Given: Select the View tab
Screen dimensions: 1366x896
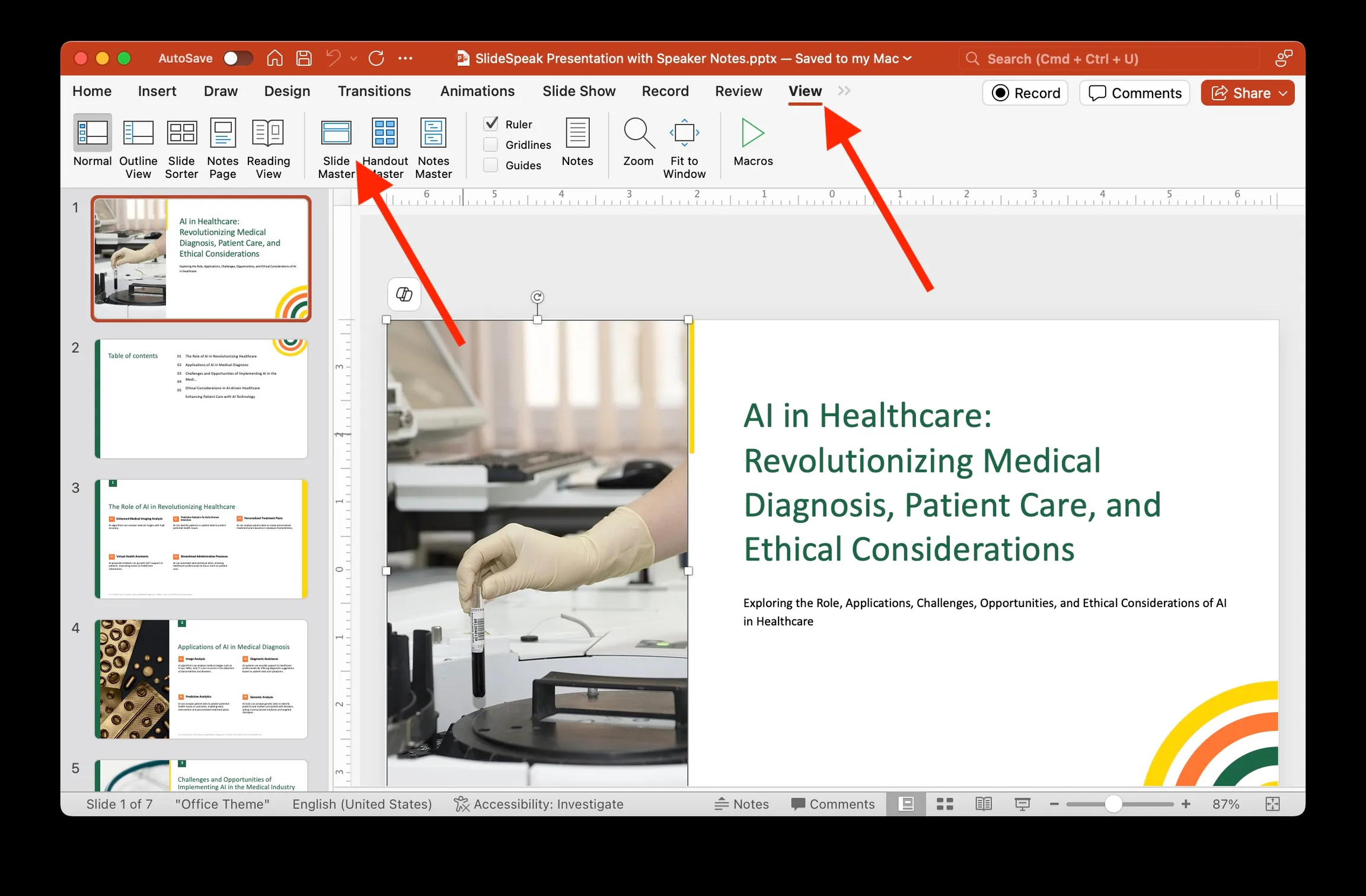Looking at the screenshot, I should pos(805,91).
